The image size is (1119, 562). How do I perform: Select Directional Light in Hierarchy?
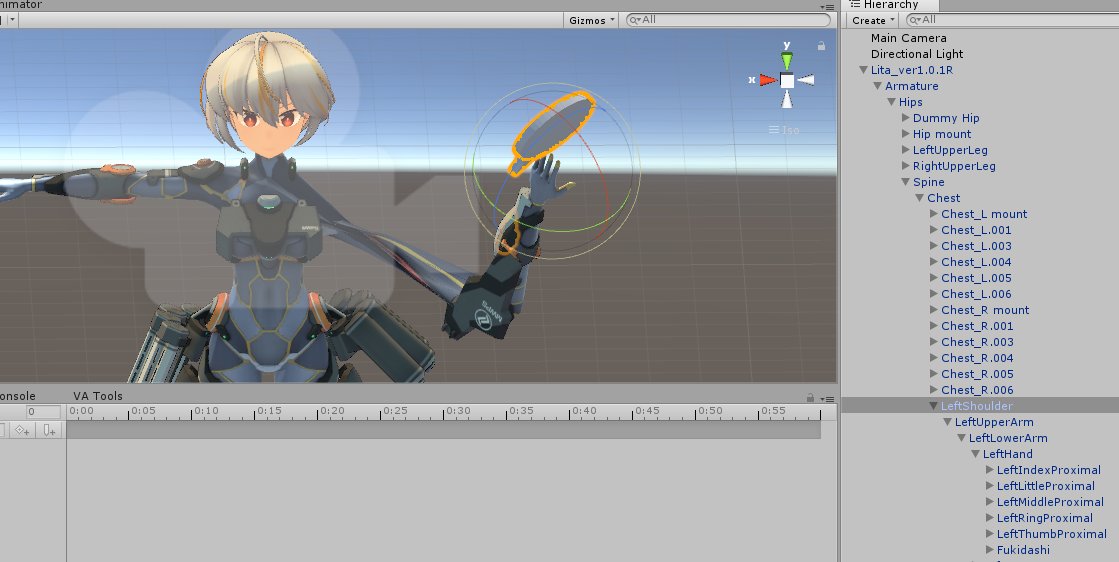coord(916,54)
